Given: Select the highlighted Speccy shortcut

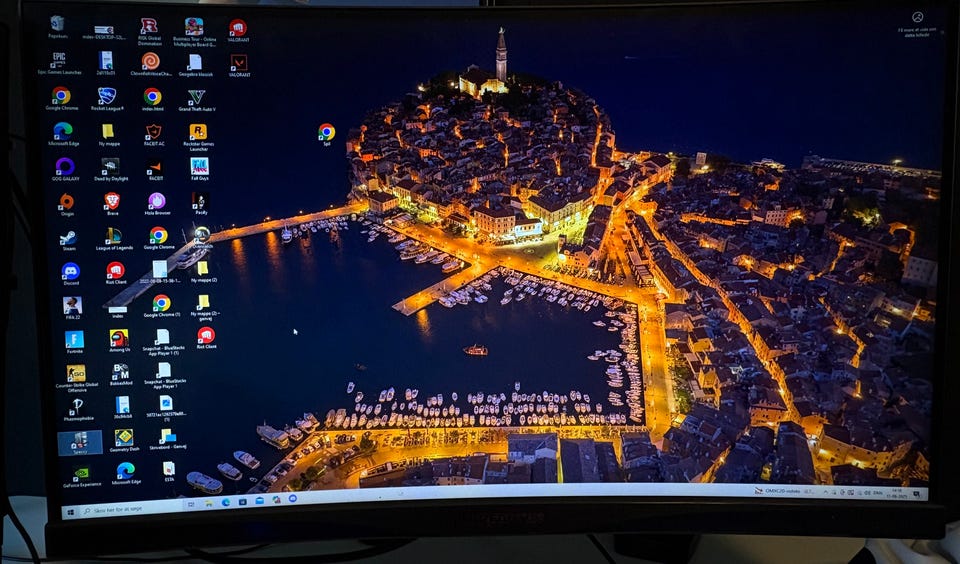Looking at the screenshot, I should pyautogui.click(x=80, y=443).
